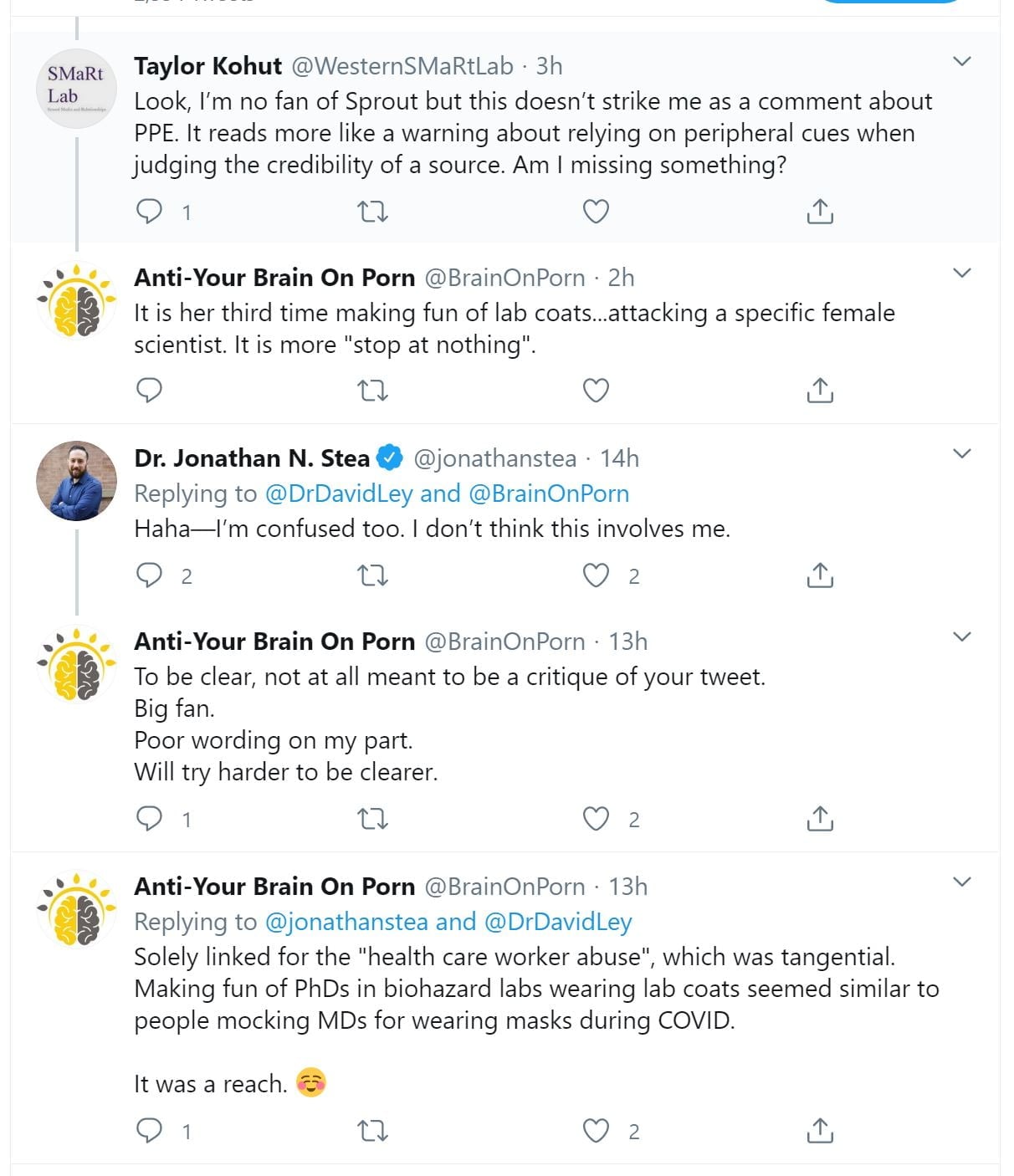The height and width of the screenshot is (1176, 1014).
Task: Open Dr. Jonathan Stea's profile photo
Action: (76, 481)
